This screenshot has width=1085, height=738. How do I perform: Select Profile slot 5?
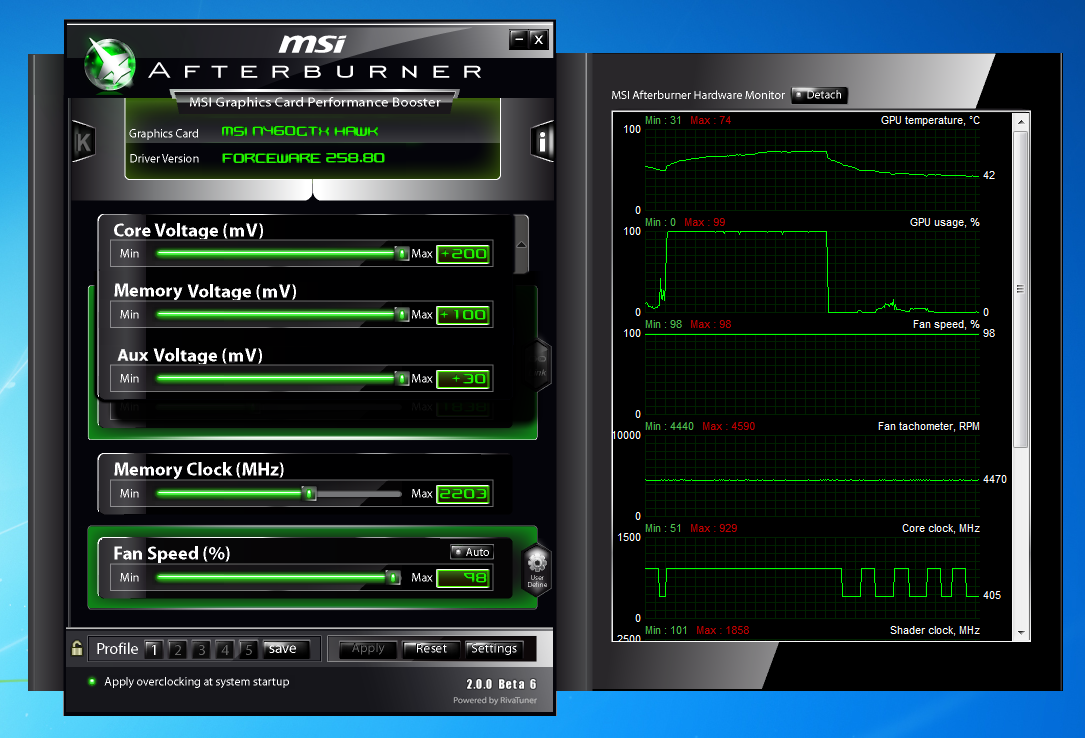point(248,649)
